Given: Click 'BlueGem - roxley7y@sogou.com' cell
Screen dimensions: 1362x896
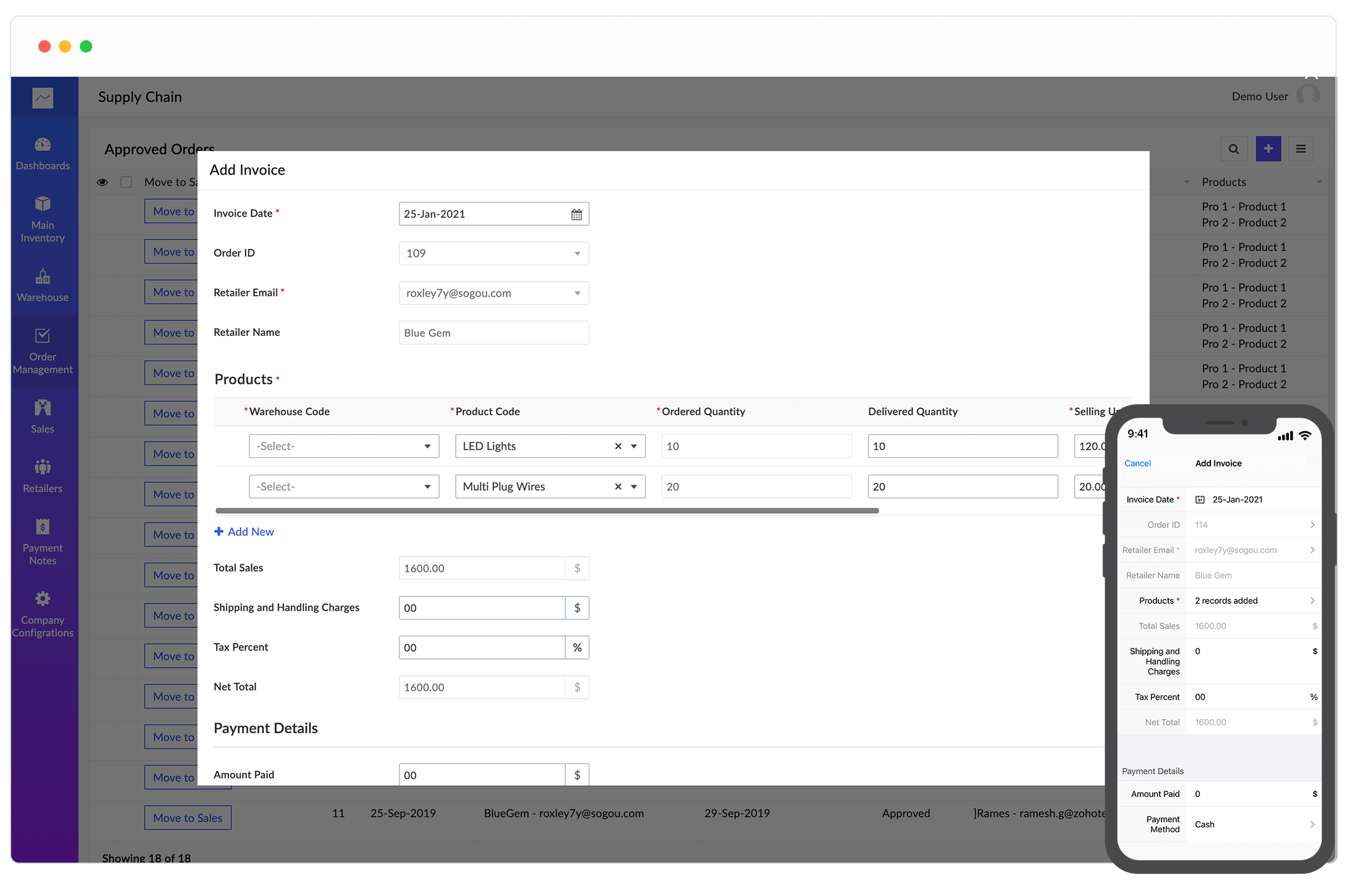Looking at the screenshot, I should pos(564,814).
